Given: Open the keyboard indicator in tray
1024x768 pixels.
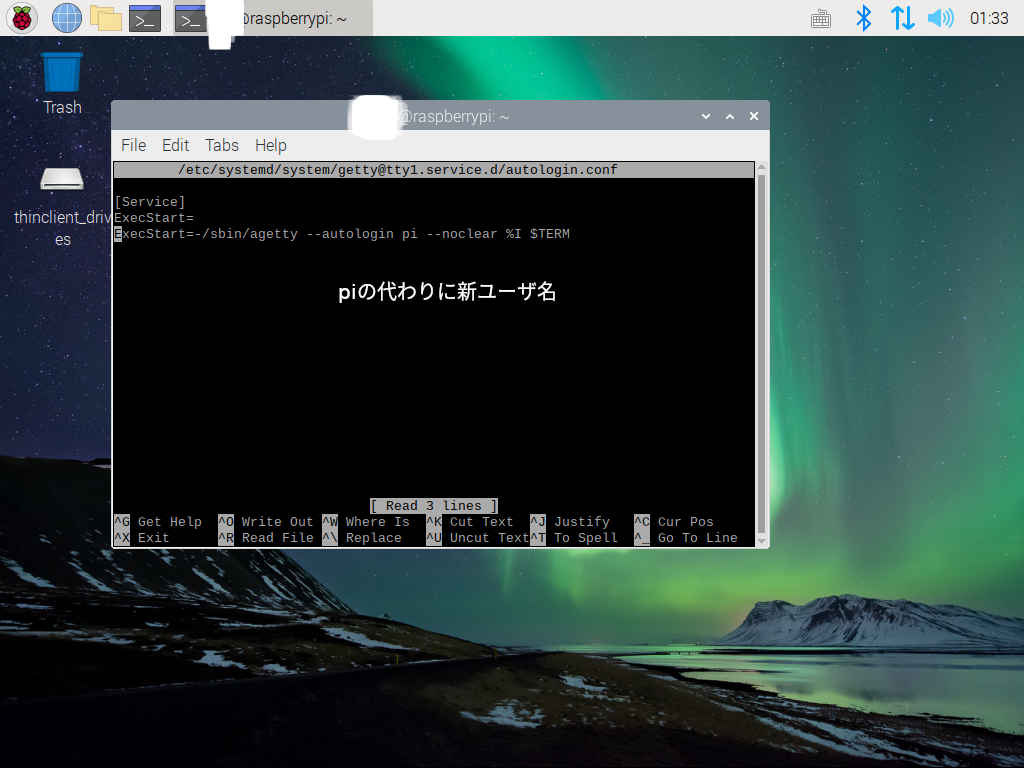Looking at the screenshot, I should click(820, 19).
